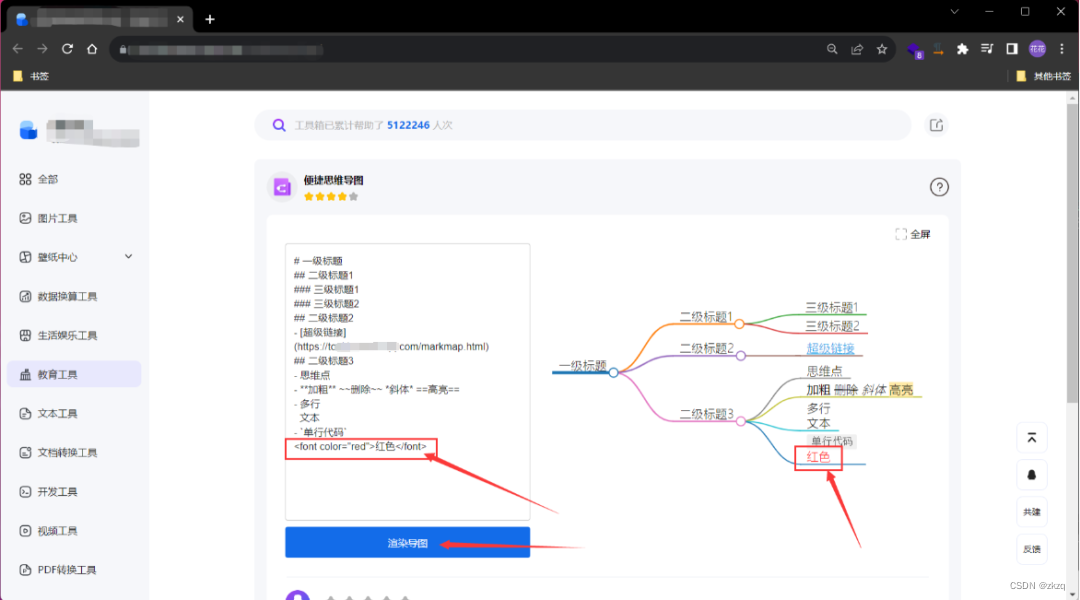
Task: Open the 其他书签 folder
Action: (1043, 76)
